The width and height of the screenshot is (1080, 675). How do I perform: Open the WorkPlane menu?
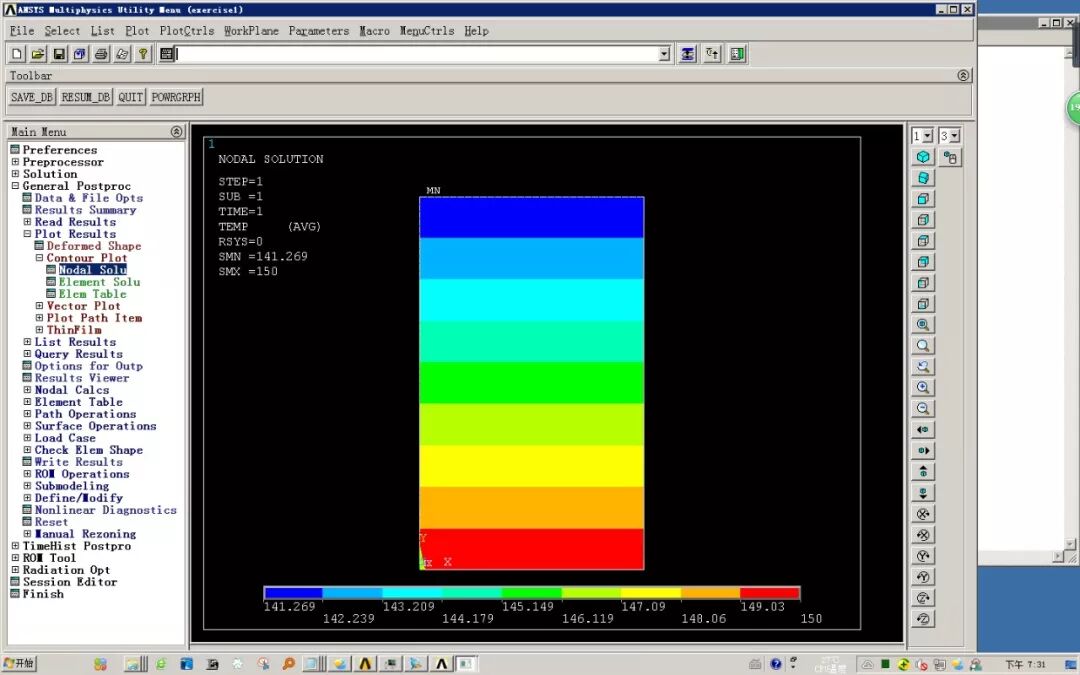pyautogui.click(x=251, y=30)
